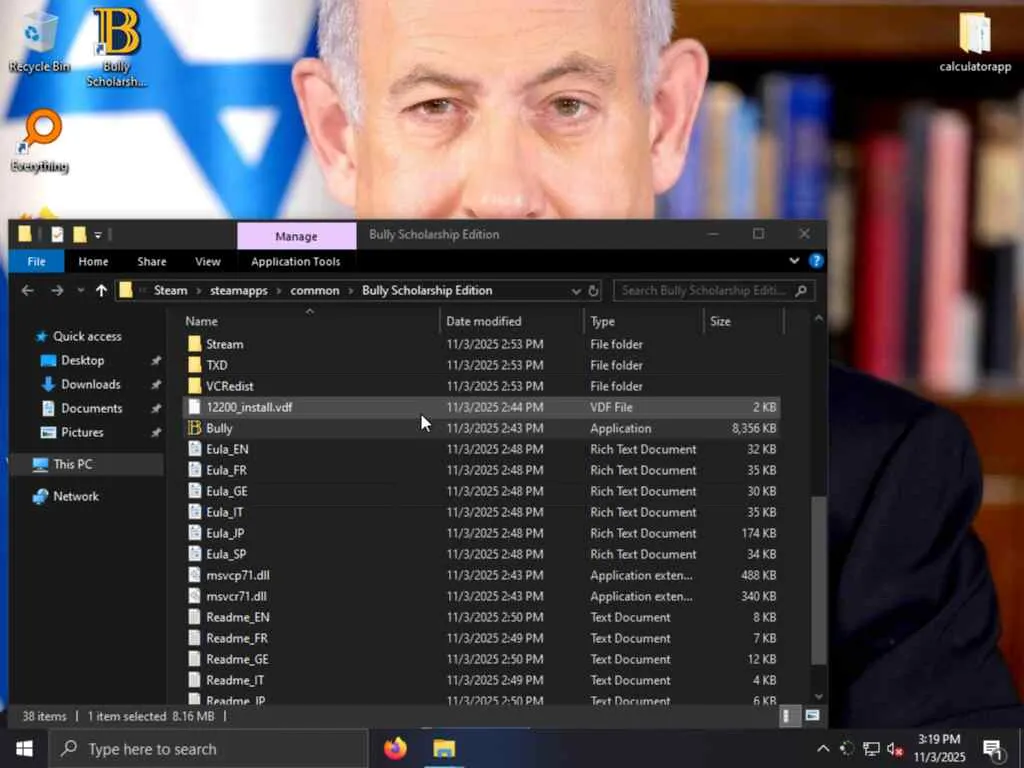1024x768 pixels.
Task: Click Properties icon in quick access toolbar
Action: pyautogui.click(x=57, y=234)
